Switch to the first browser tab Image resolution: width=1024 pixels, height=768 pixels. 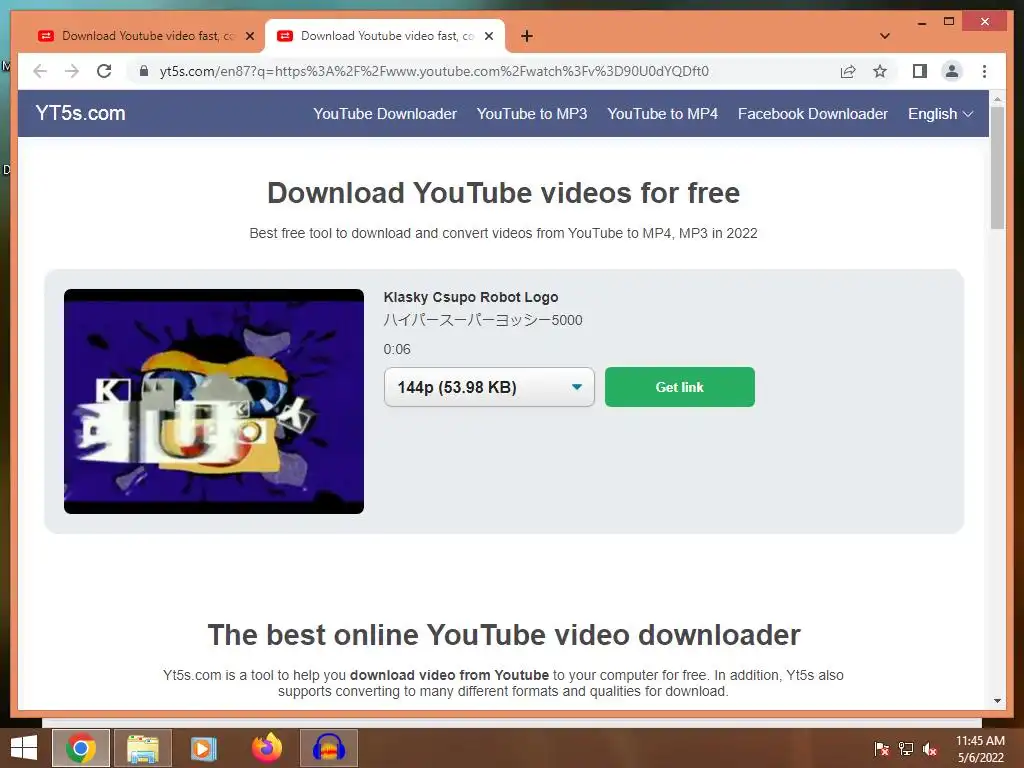pyautogui.click(x=146, y=36)
